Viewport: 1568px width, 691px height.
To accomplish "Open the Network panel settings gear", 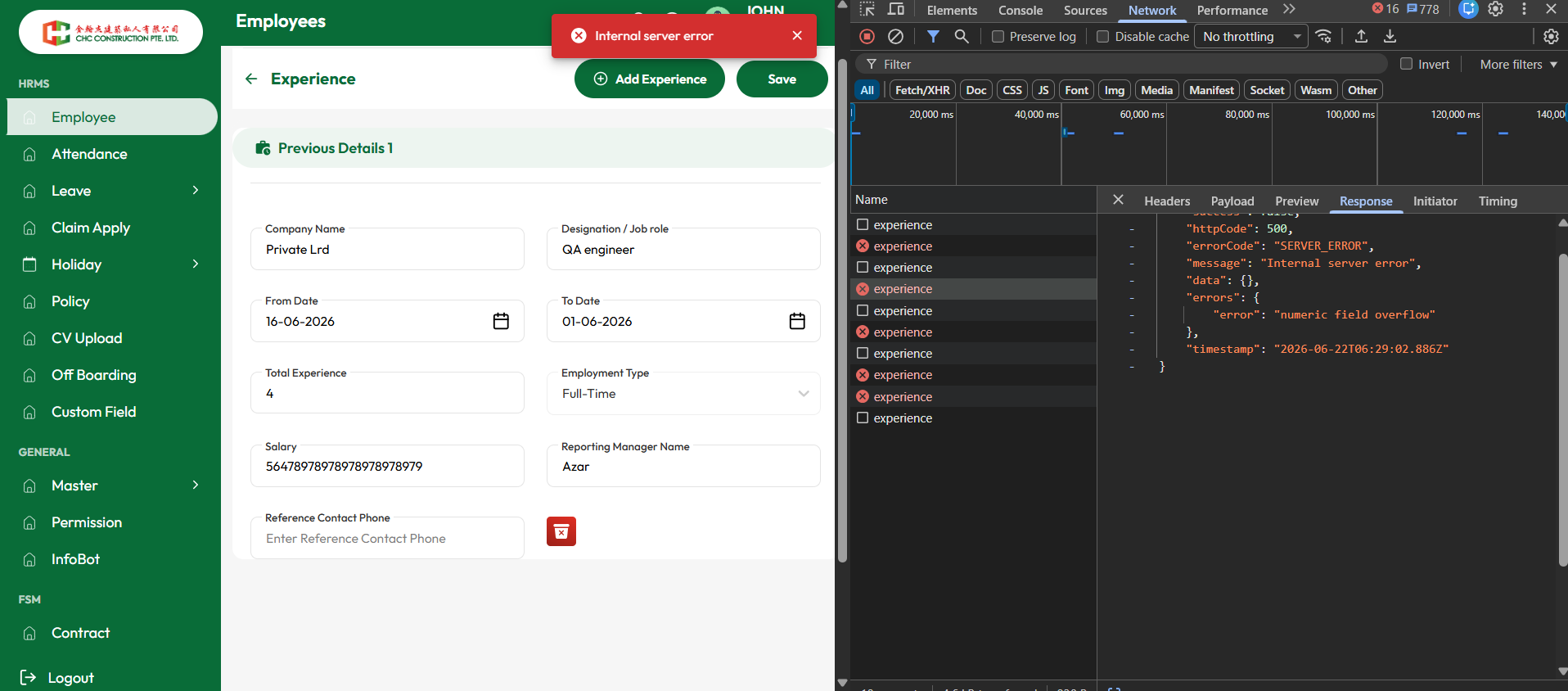I will 1551,36.
